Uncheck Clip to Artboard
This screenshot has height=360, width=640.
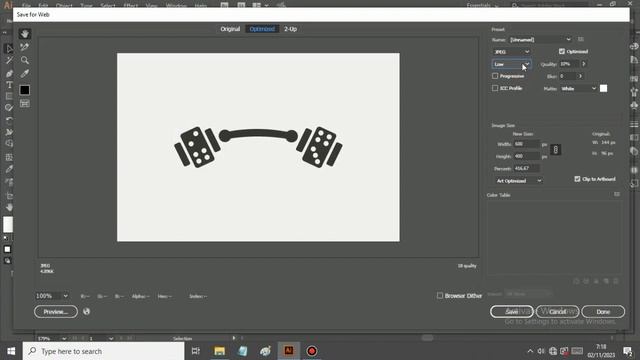(x=577, y=179)
